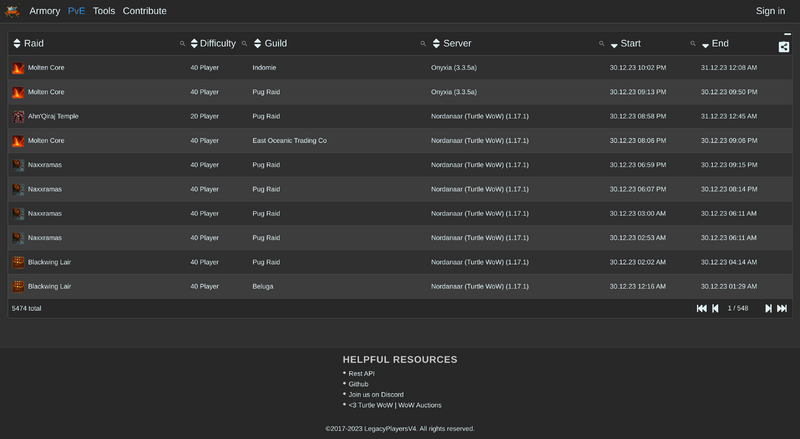Expand the Start column sort arrow
This screenshot has width=800, height=439.
(614, 45)
